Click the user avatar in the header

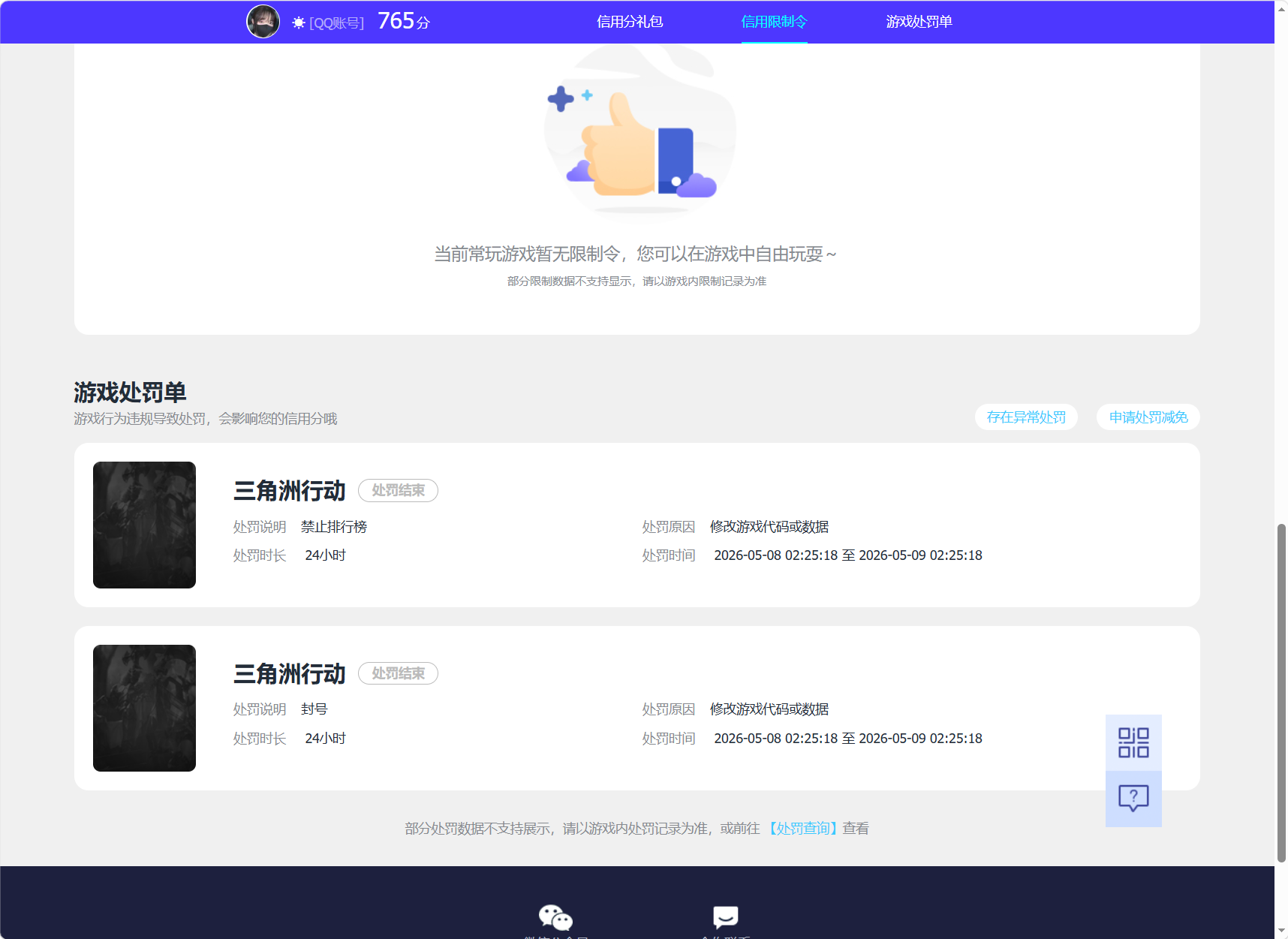click(263, 22)
